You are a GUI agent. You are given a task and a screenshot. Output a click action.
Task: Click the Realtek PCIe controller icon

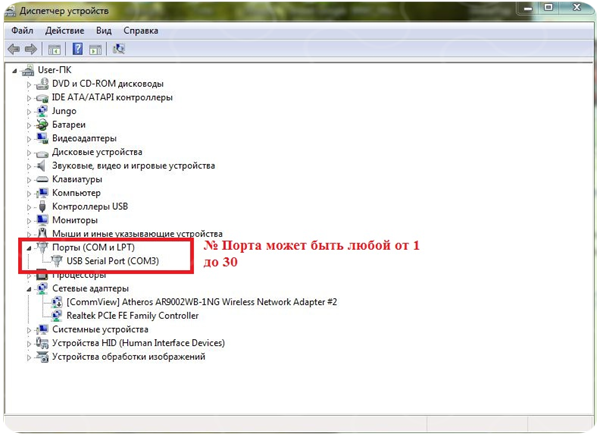point(57,316)
